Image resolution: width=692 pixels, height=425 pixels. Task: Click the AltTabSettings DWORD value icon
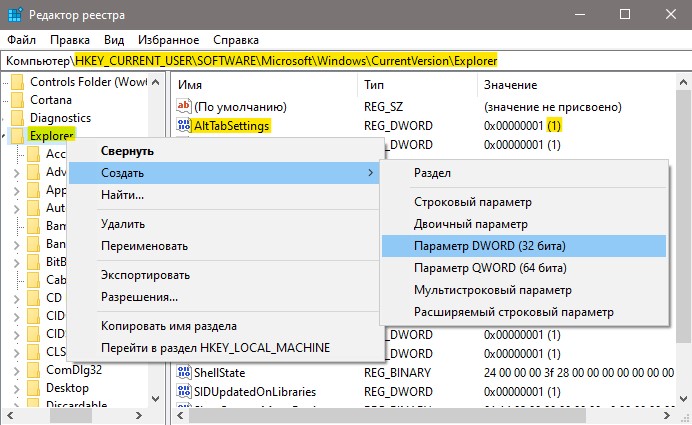[184, 126]
